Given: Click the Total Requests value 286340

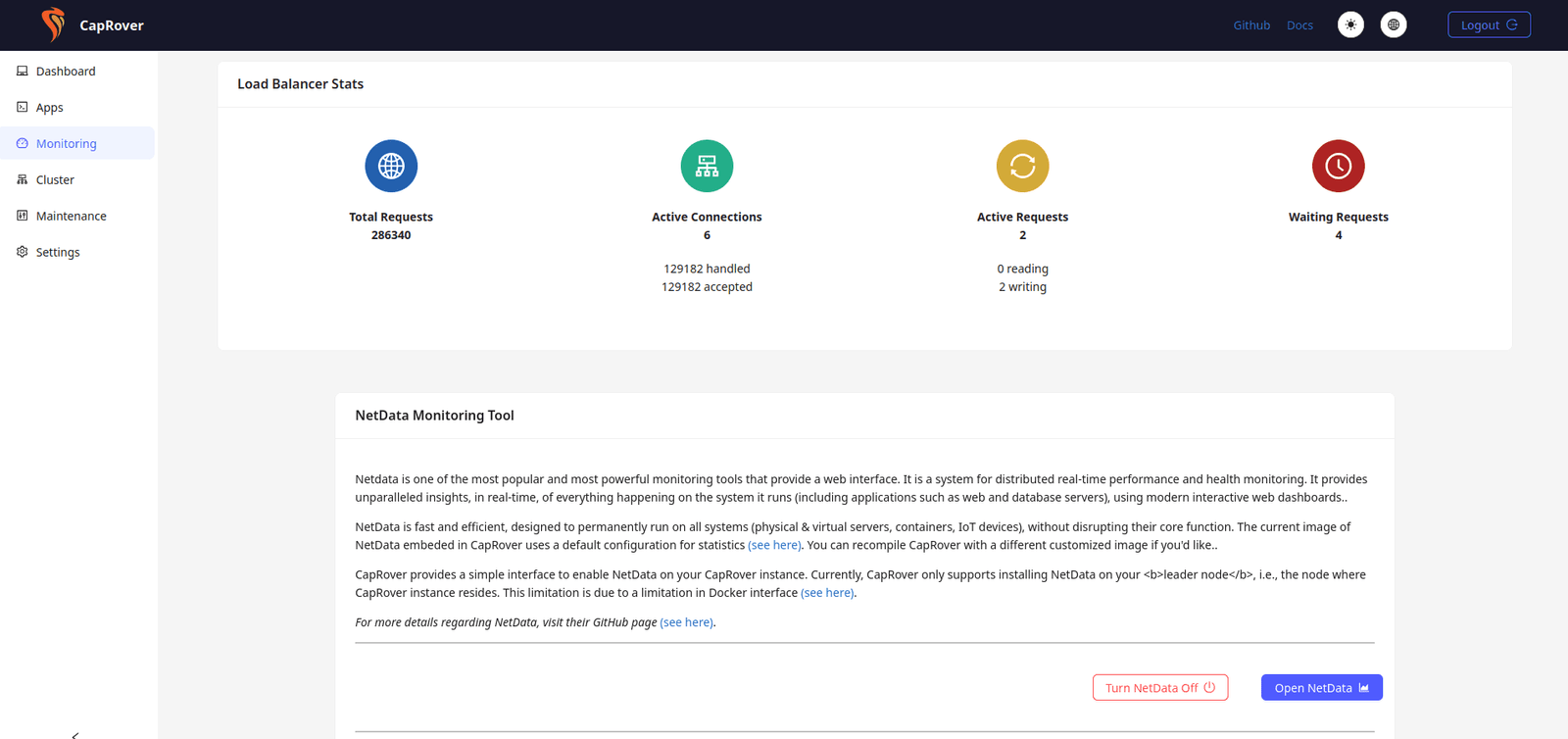Looking at the screenshot, I should pyautogui.click(x=391, y=235).
